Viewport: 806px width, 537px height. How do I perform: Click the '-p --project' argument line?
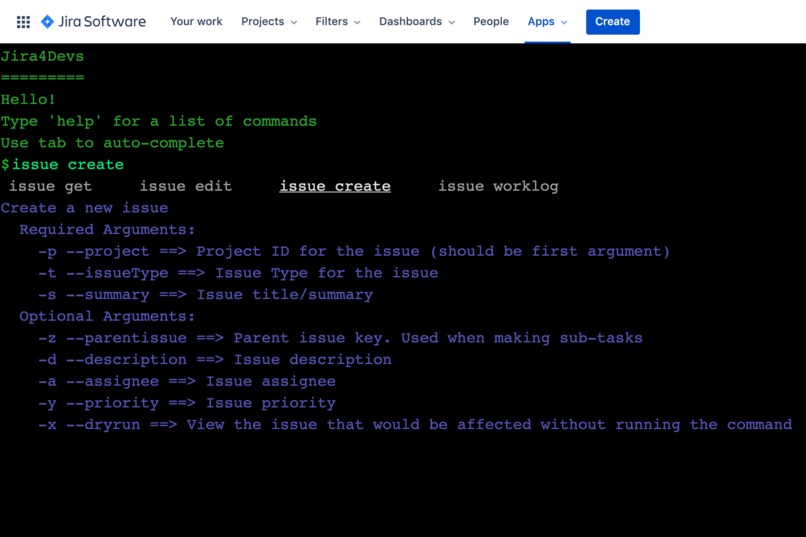[x=354, y=251]
